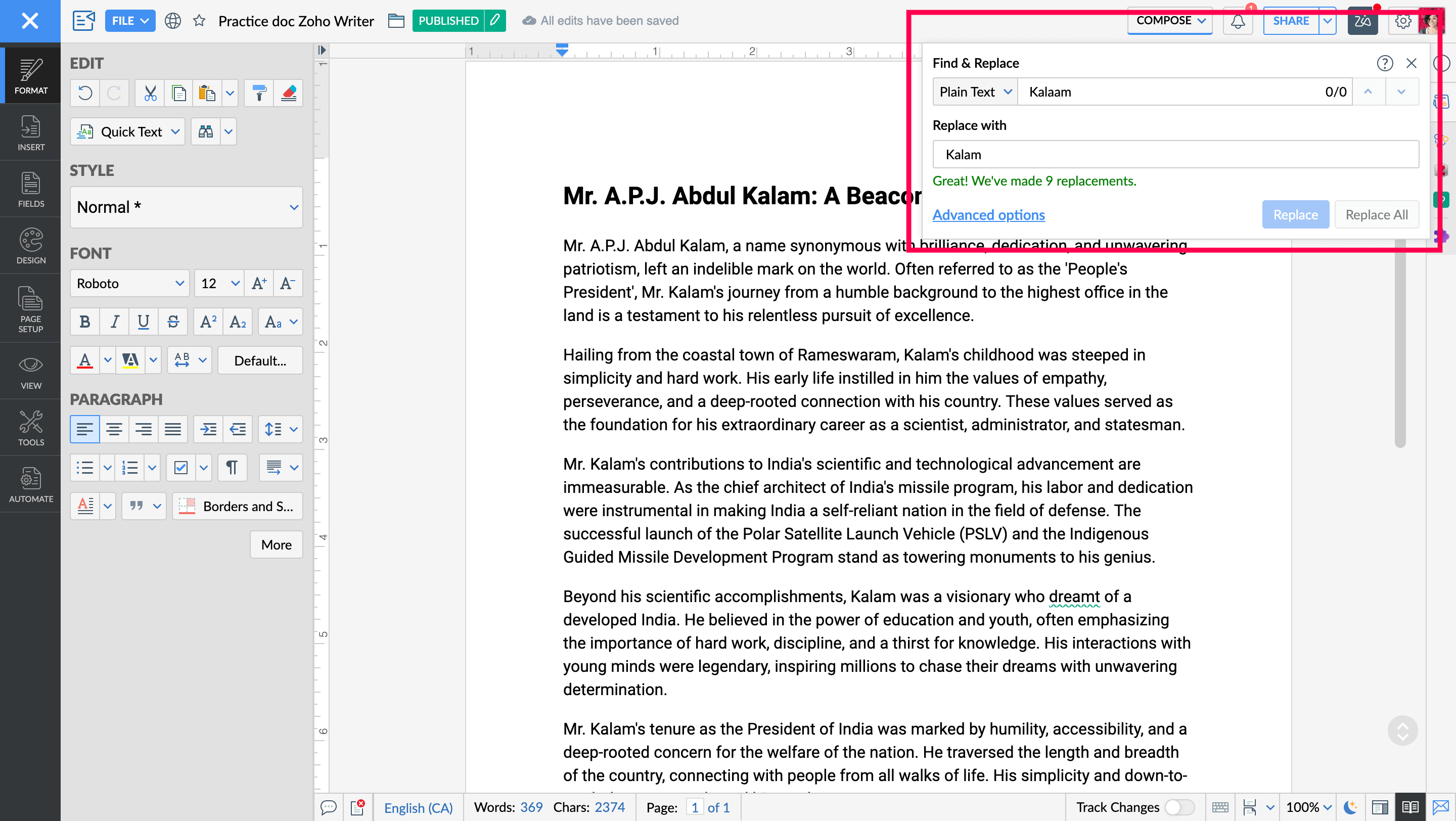Select the Format Painter tool

point(258,93)
